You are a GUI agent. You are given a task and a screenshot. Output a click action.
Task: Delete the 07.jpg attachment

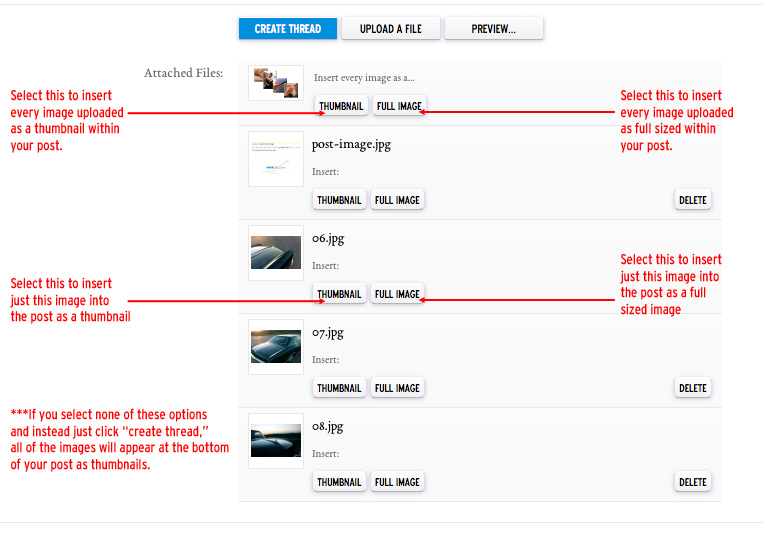(x=692, y=388)
